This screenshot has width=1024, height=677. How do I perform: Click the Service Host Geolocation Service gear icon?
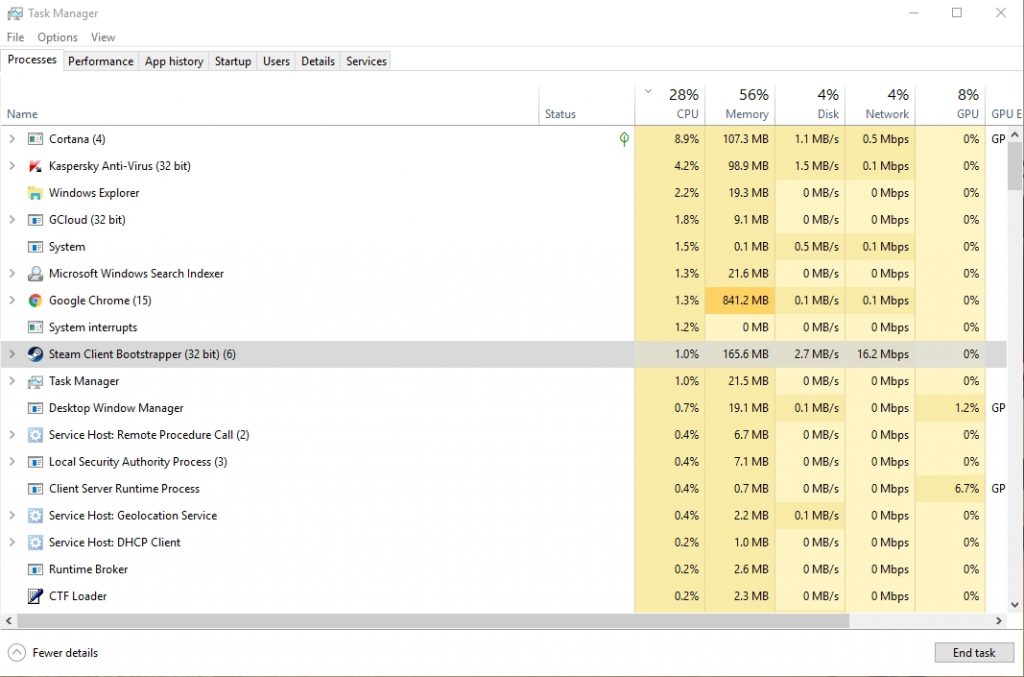[x=35, y=515]
